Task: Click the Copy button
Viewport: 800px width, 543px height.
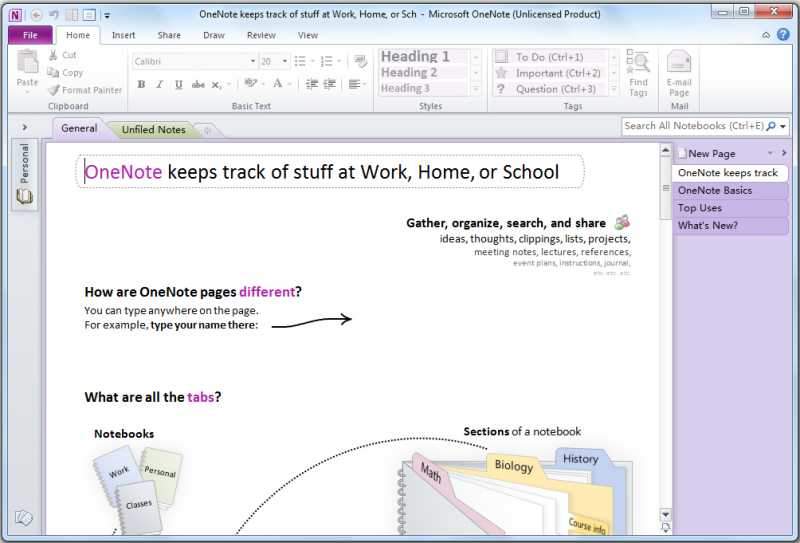Action: point(65,72)
